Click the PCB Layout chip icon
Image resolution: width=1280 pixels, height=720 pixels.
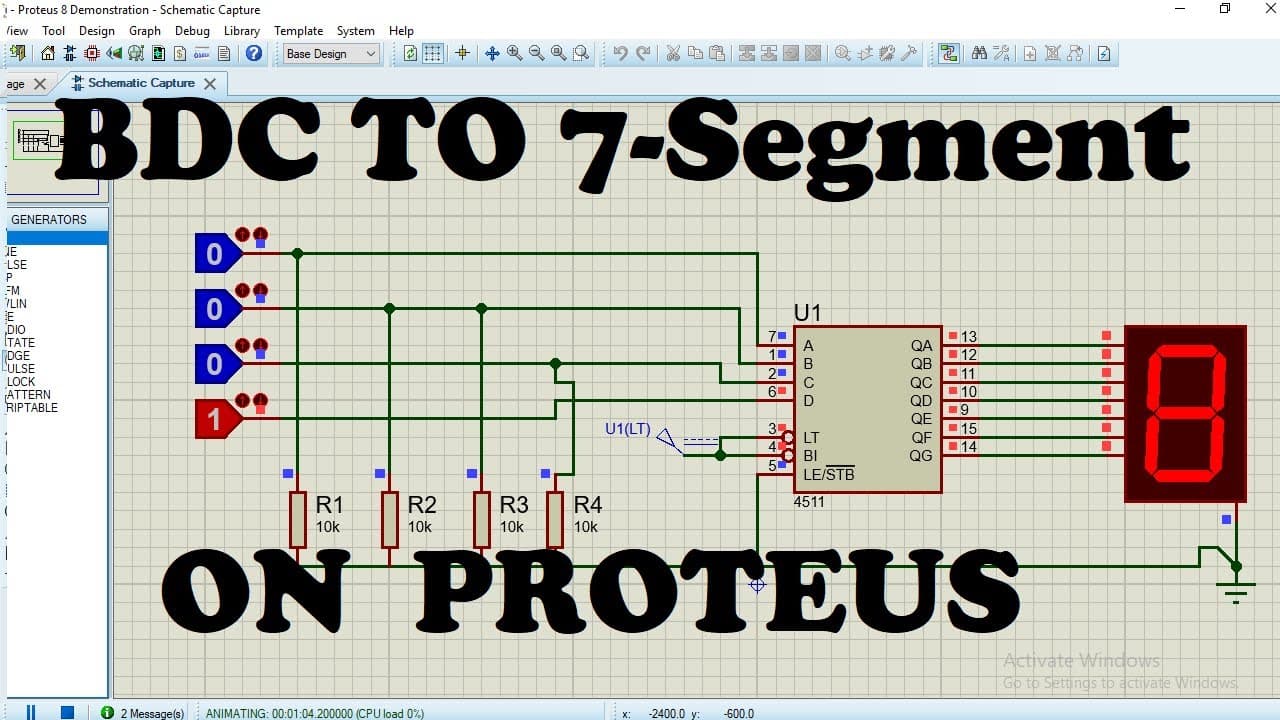(91, 53)
